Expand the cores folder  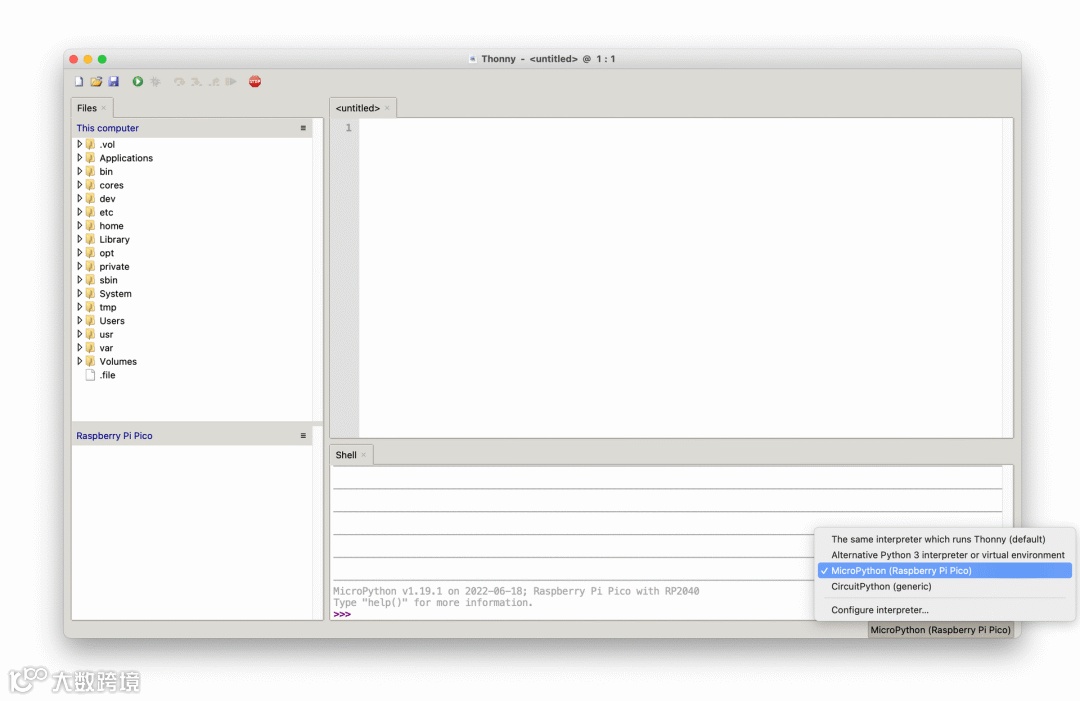[79, 185]
